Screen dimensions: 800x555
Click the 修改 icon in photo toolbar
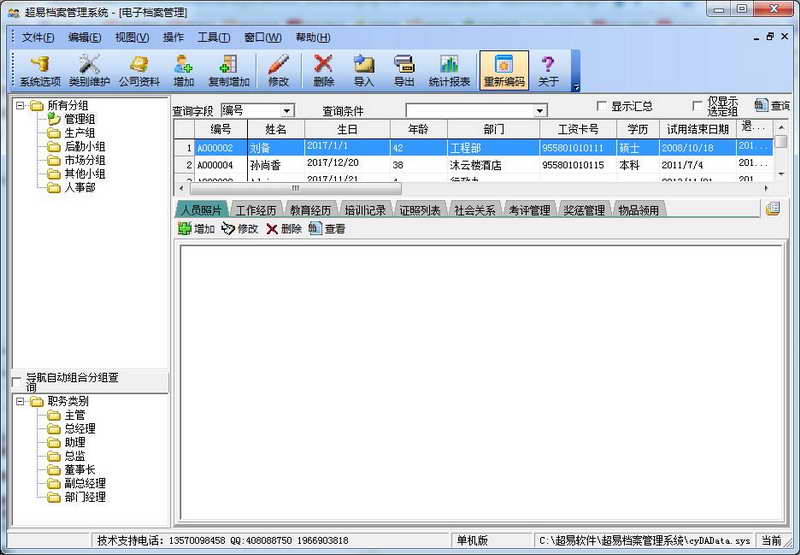240,229
